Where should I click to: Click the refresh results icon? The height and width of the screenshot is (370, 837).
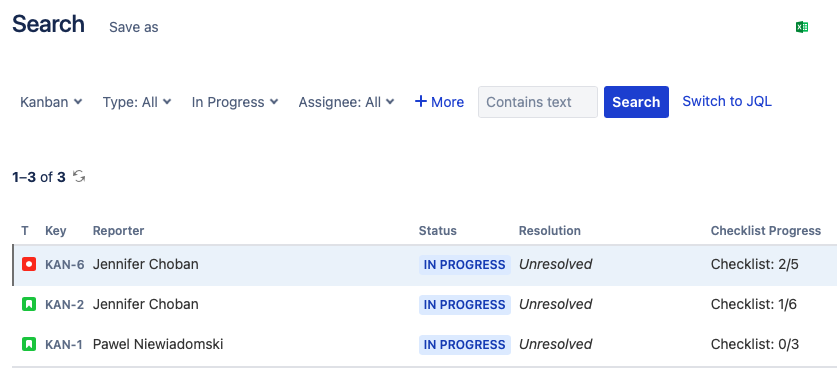click(79, 177)
